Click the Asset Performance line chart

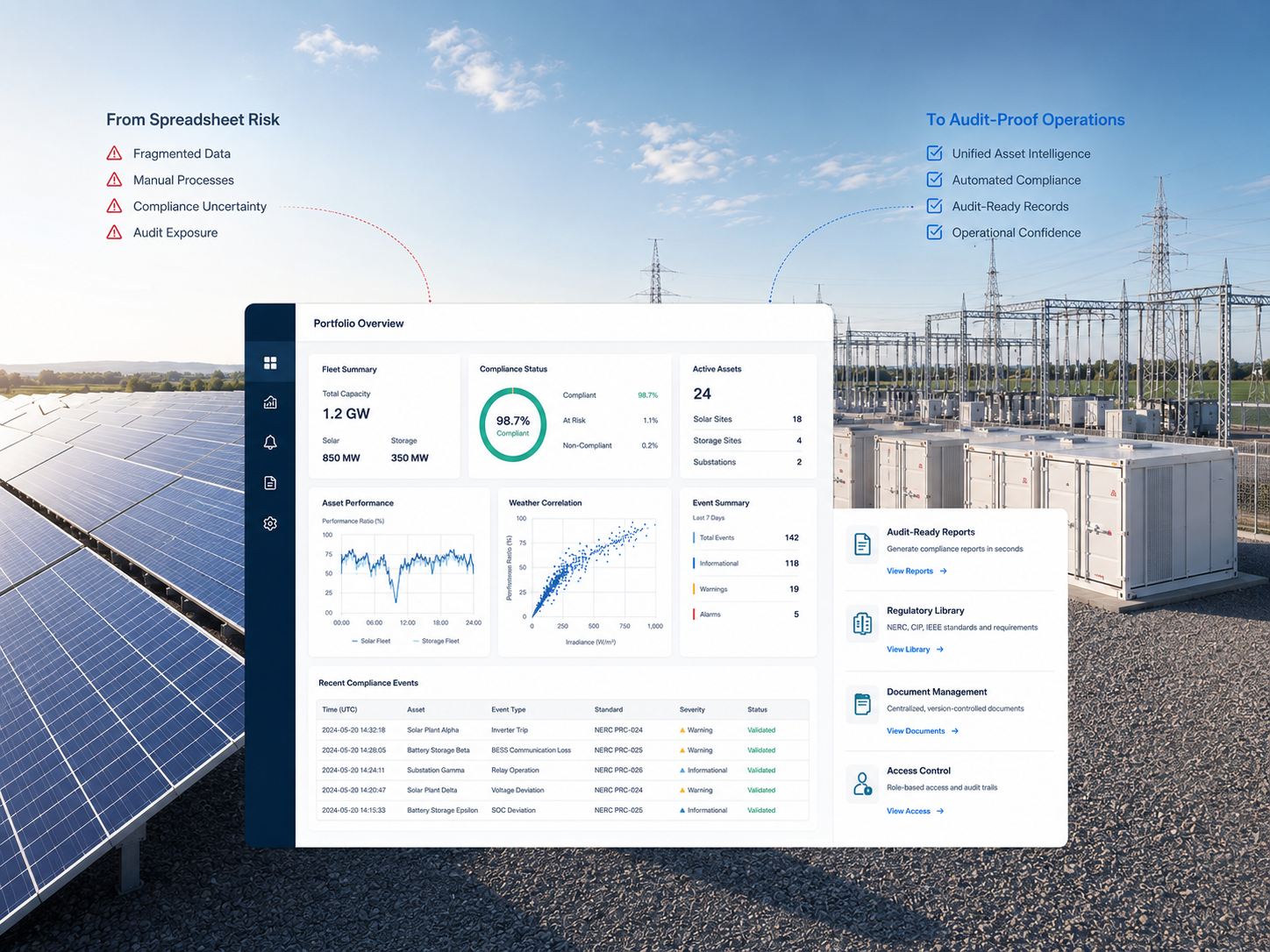[408, 574]
